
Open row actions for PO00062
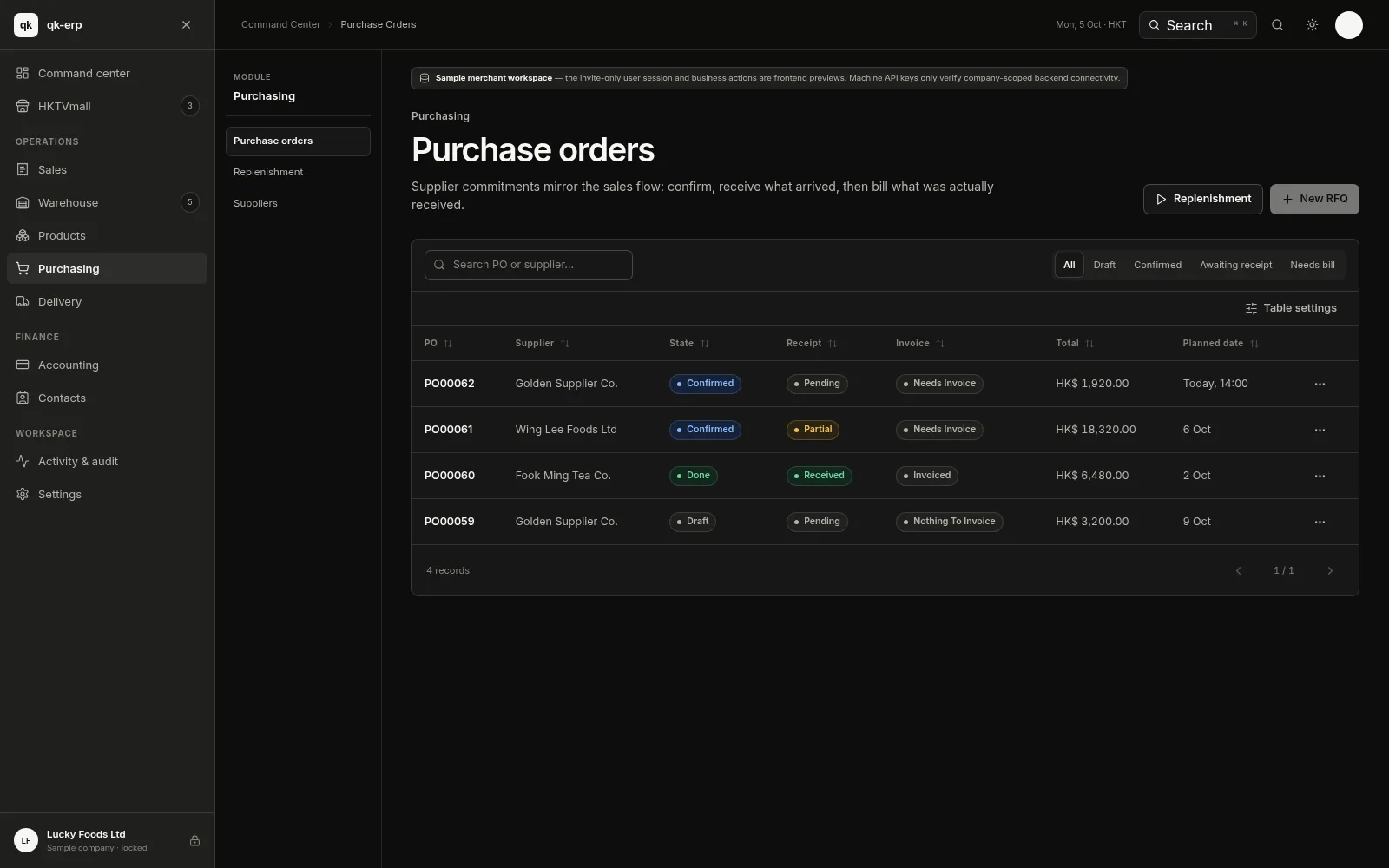pos(1320,384)
